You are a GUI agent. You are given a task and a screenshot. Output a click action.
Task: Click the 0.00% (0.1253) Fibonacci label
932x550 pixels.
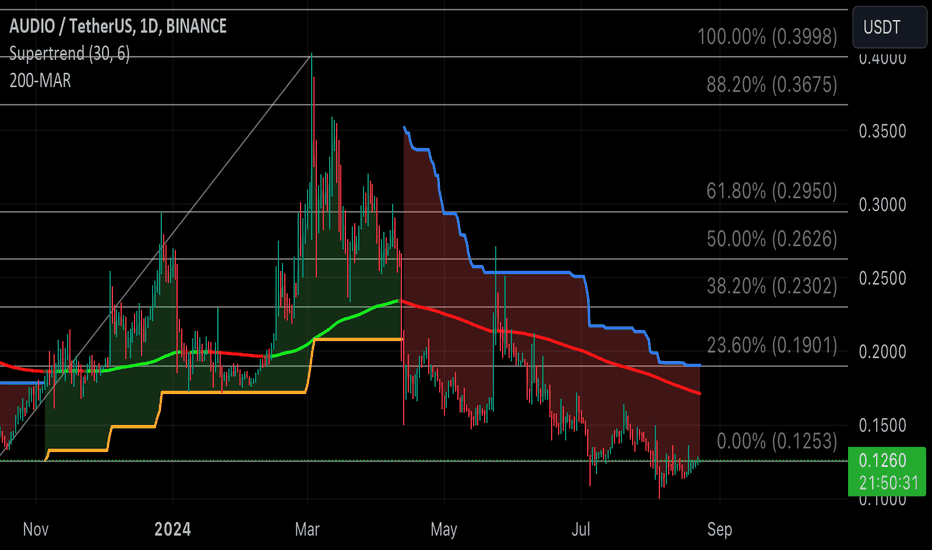(777, 441)
